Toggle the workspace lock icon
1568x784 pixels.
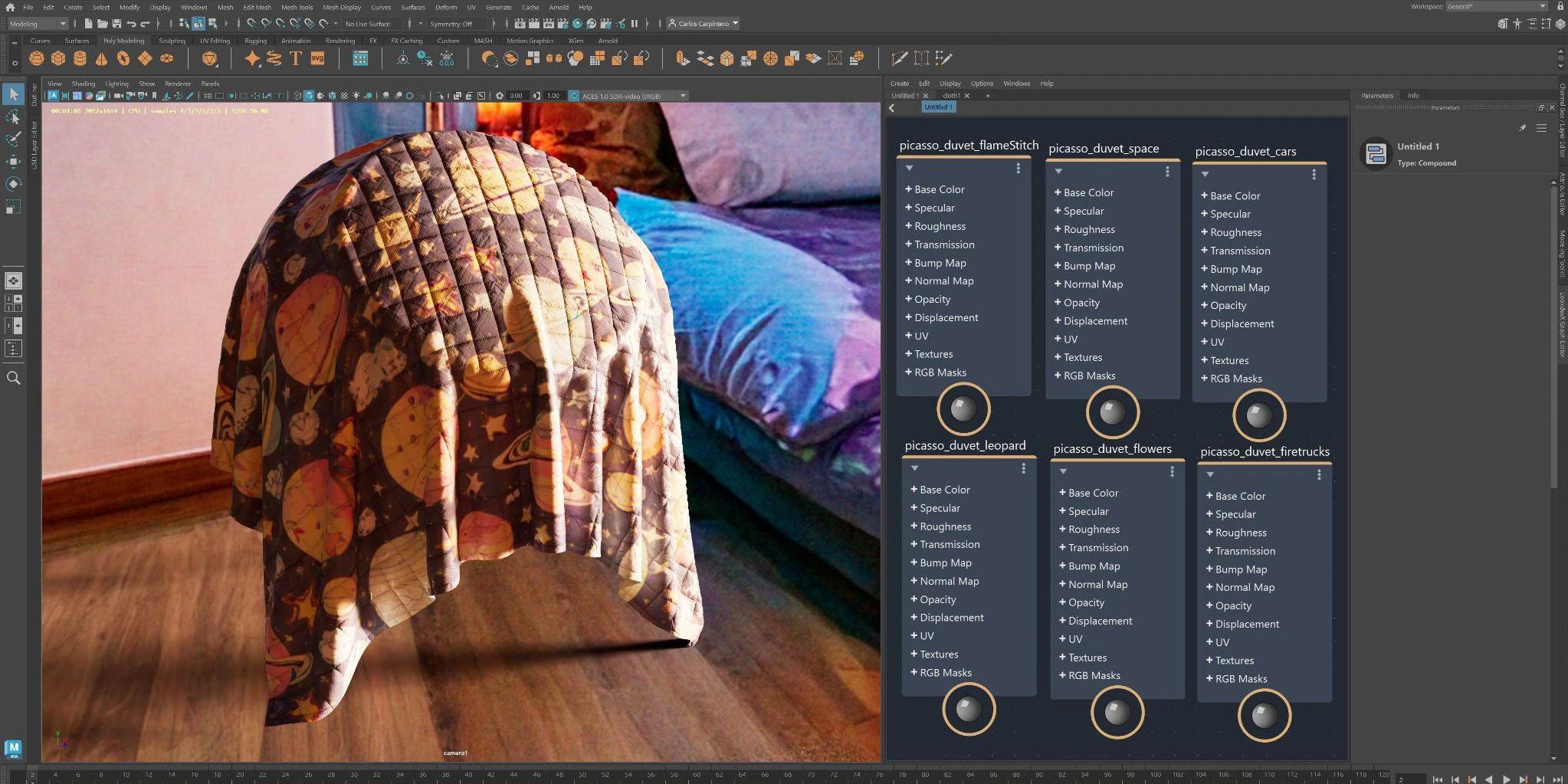click(x=1560, y=7)
